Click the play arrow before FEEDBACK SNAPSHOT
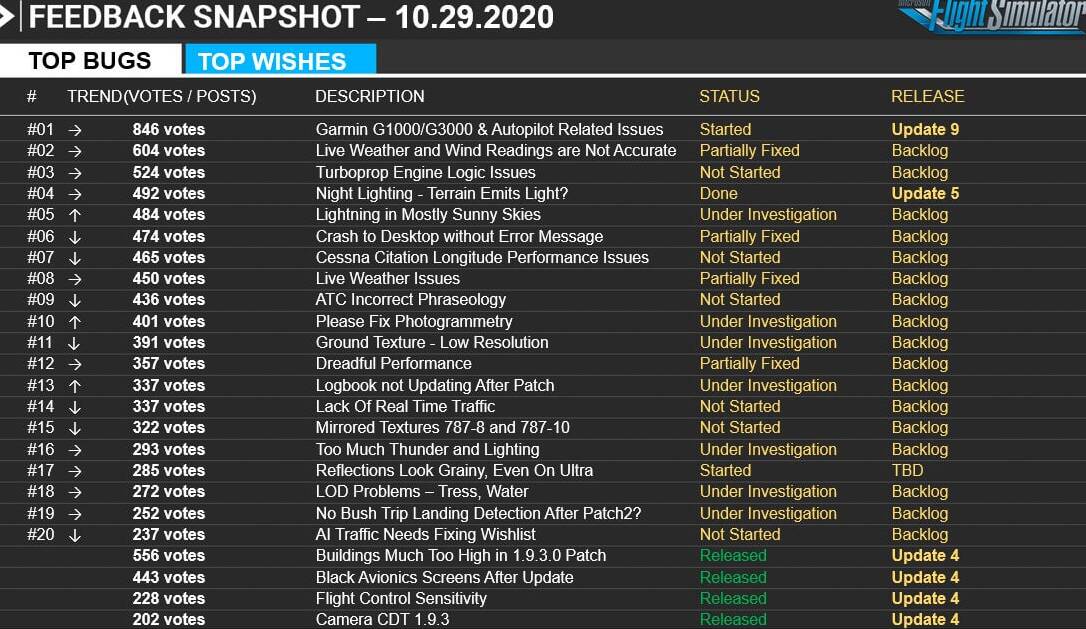 [6, 17]
